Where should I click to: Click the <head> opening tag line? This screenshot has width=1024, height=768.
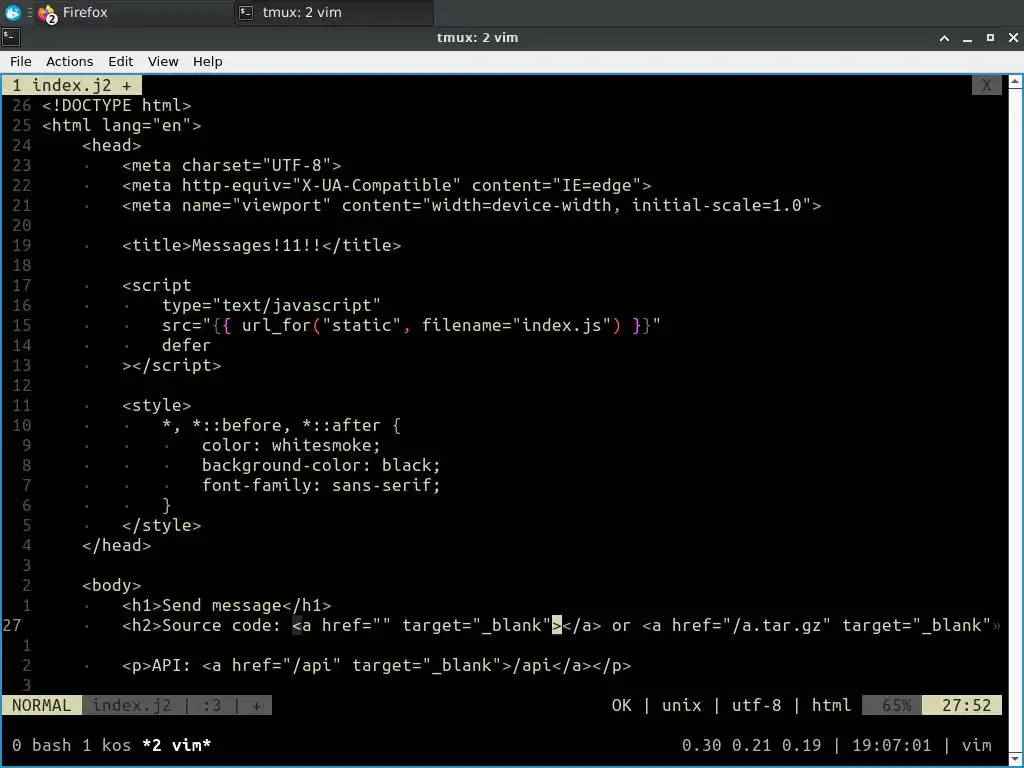coord(111,145)
